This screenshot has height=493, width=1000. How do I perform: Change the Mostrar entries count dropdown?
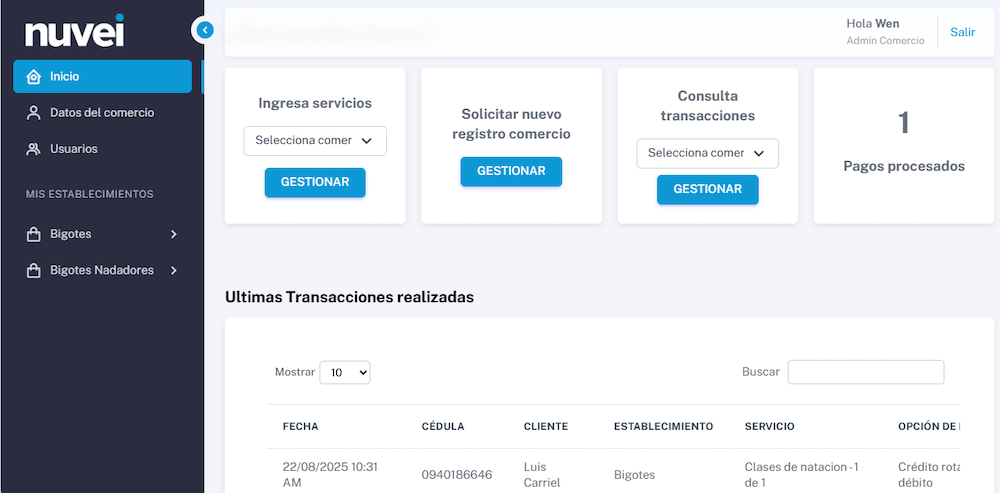344,373
